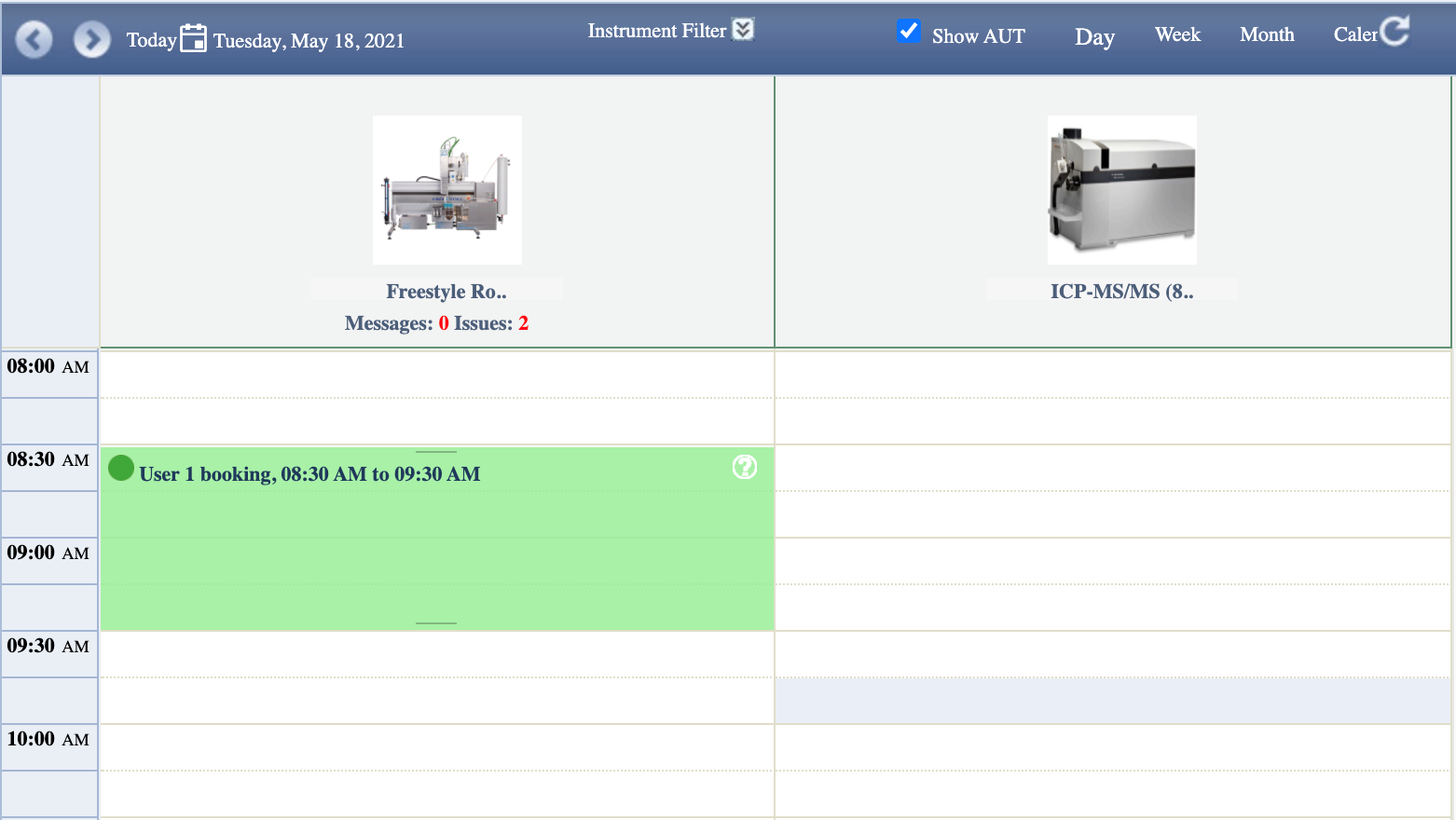Open the ICP-MS/MS instrument link
This screenshot has width=1456, height=820.
(x=1121, y=292)
